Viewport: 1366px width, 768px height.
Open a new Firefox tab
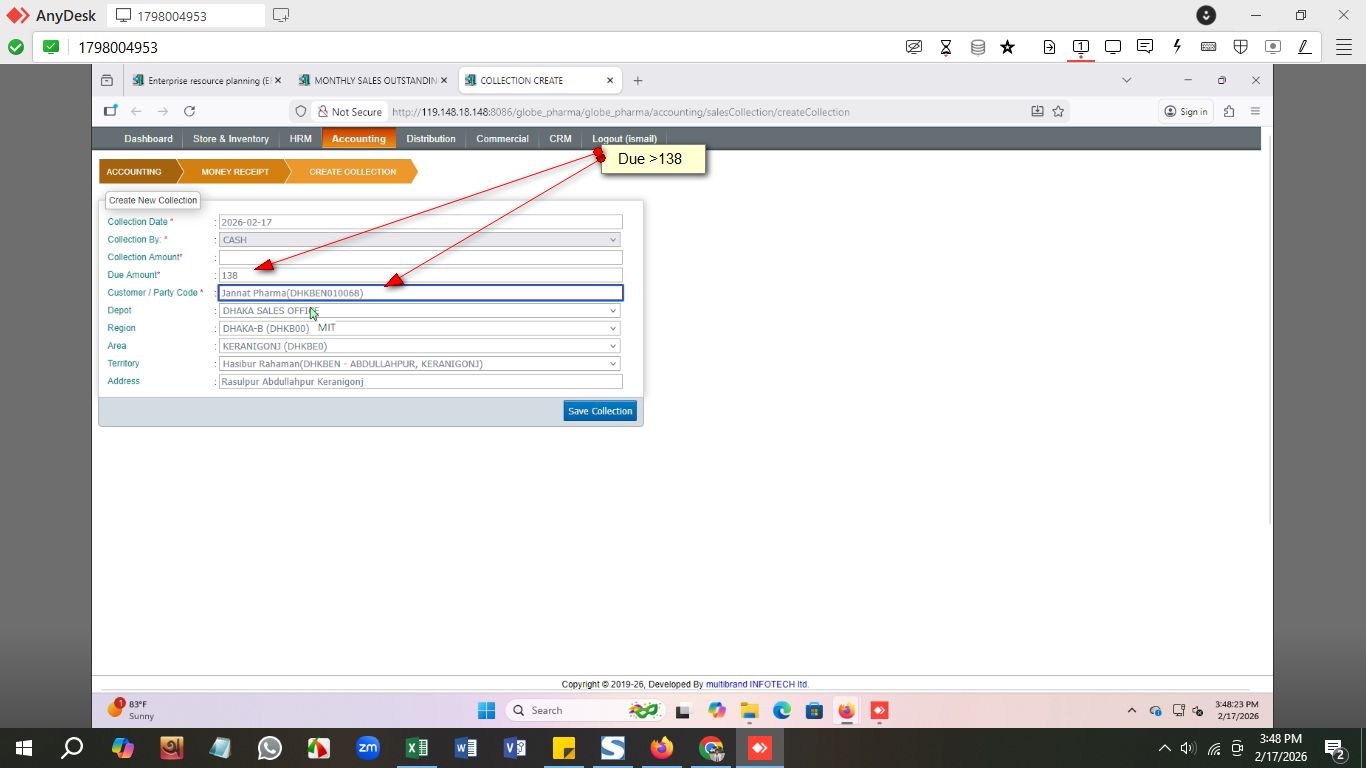pos(637,80)
